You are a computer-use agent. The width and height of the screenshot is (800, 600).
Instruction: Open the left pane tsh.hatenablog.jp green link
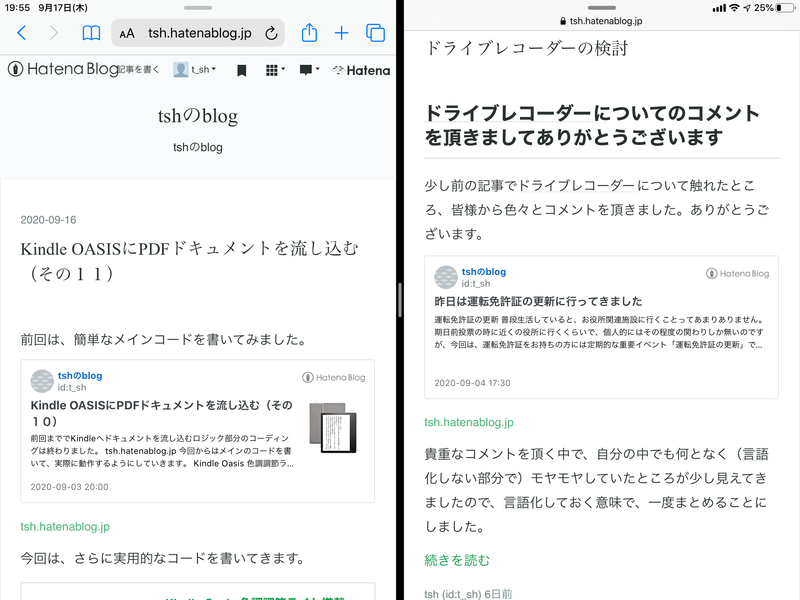pos(65,527)
